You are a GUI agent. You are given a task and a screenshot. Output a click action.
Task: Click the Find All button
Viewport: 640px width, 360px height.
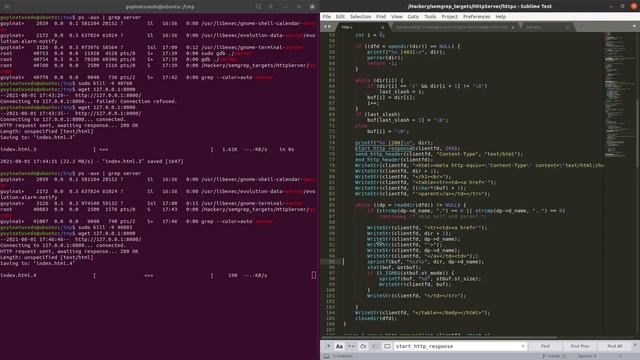tap(614, 346)
